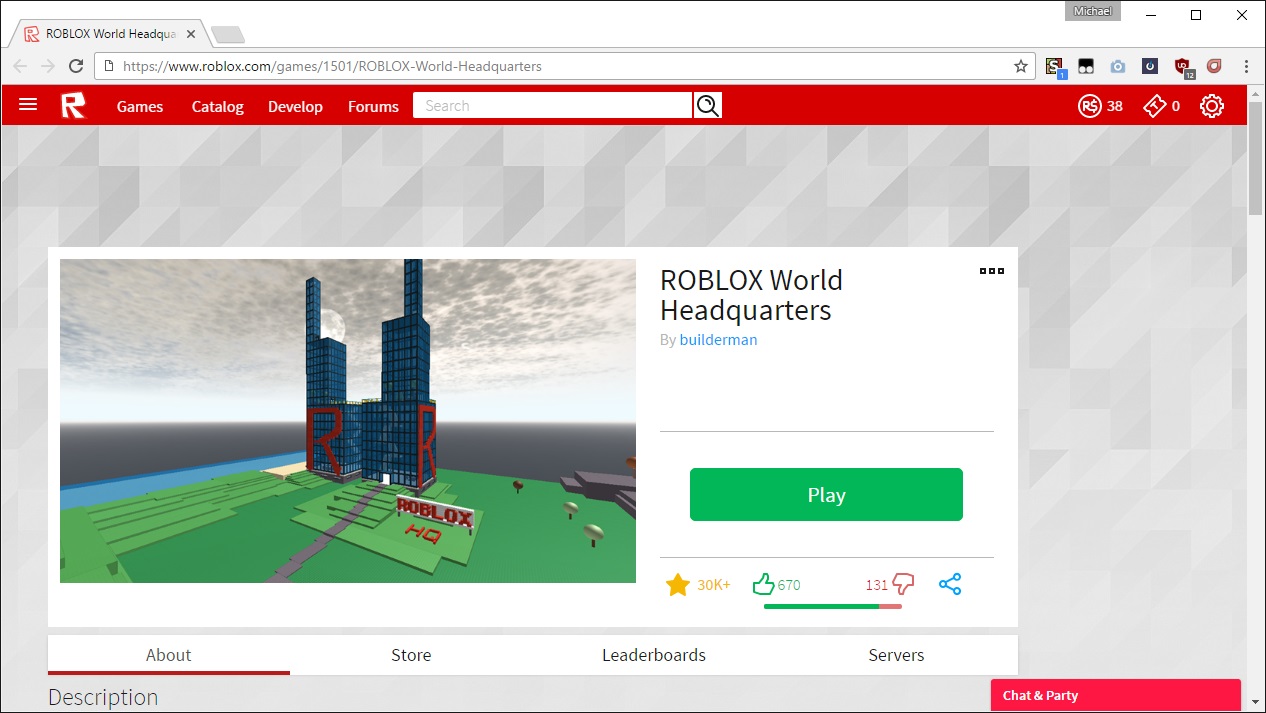Open the Robux balance icon

coord(1089,105)
